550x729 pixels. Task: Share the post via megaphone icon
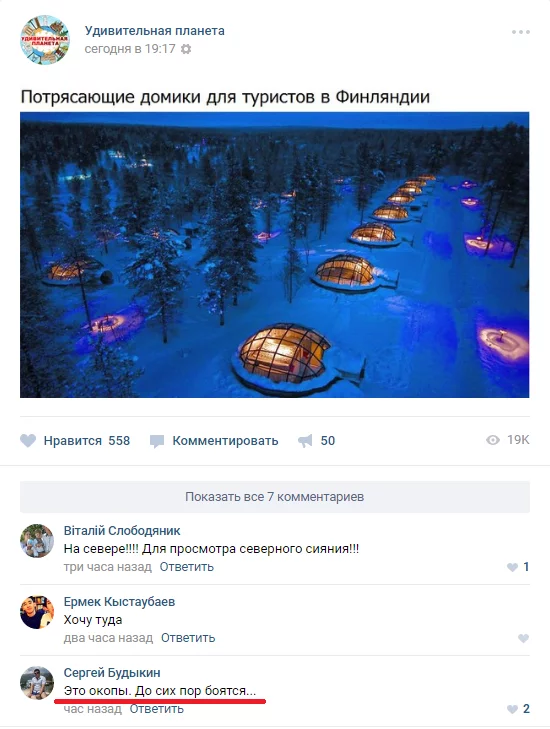pos(305,441)
